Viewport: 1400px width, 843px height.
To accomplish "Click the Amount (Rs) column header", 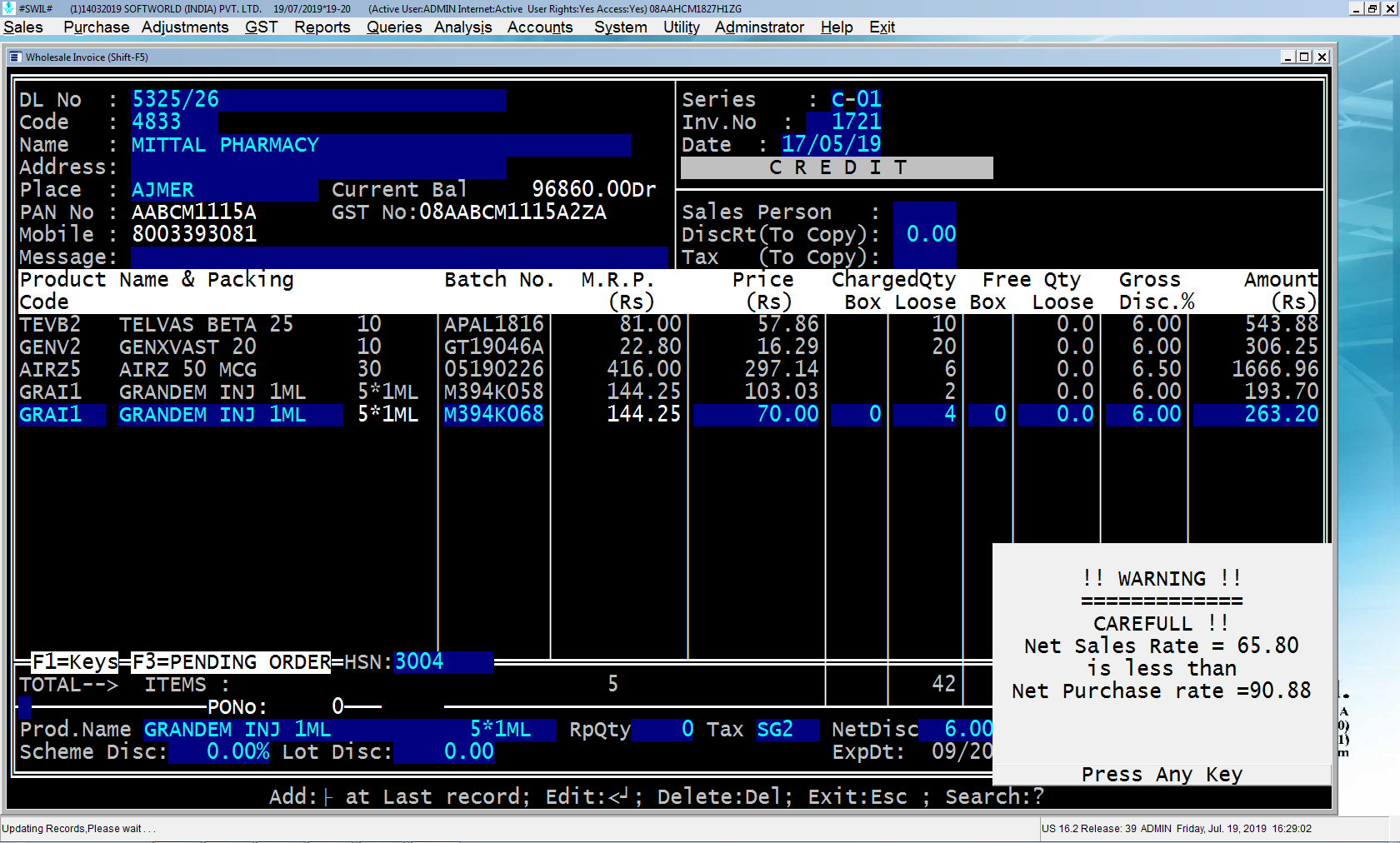I will pyautogui.click(x=1281, y=291).
